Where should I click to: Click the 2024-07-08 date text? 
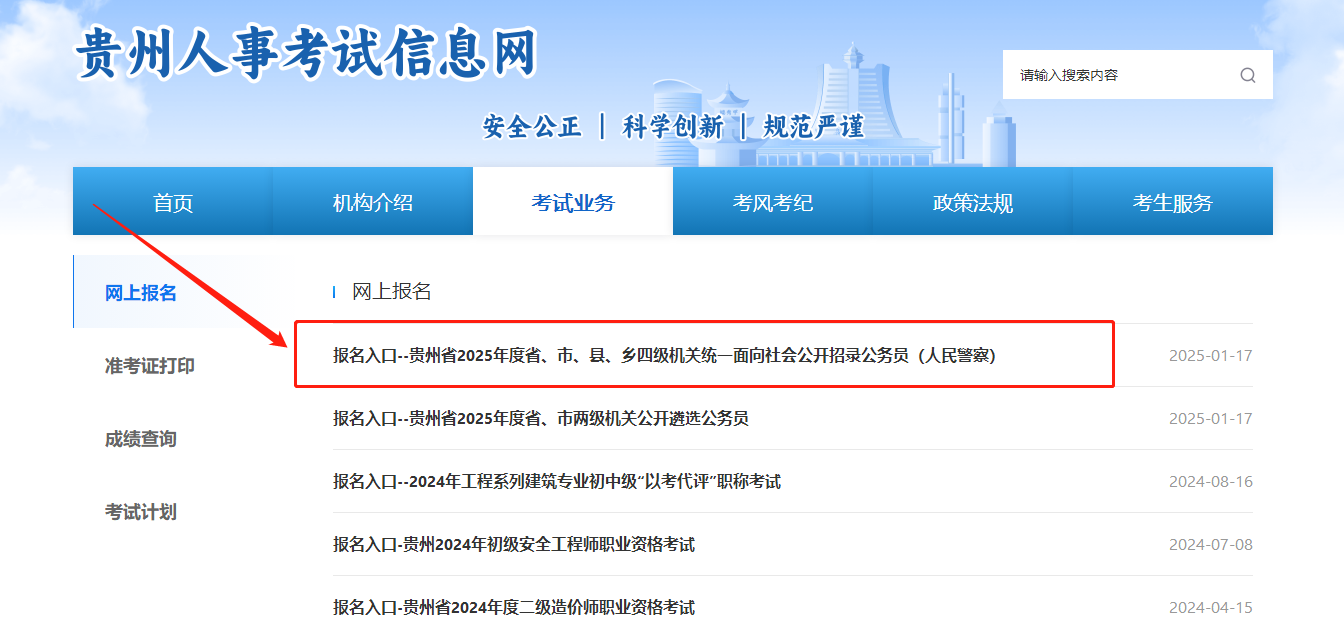coord(1210,544)
